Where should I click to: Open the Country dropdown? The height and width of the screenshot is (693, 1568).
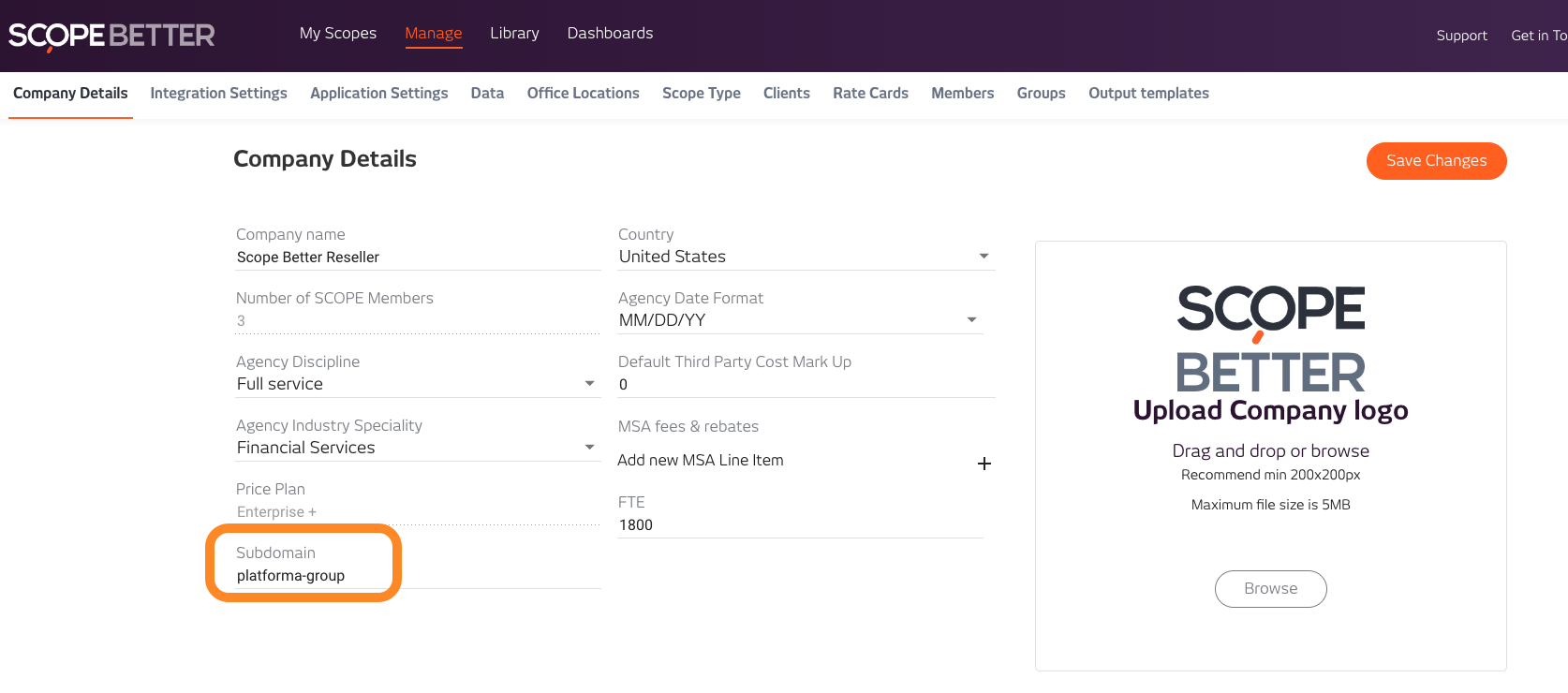point(806,257)
